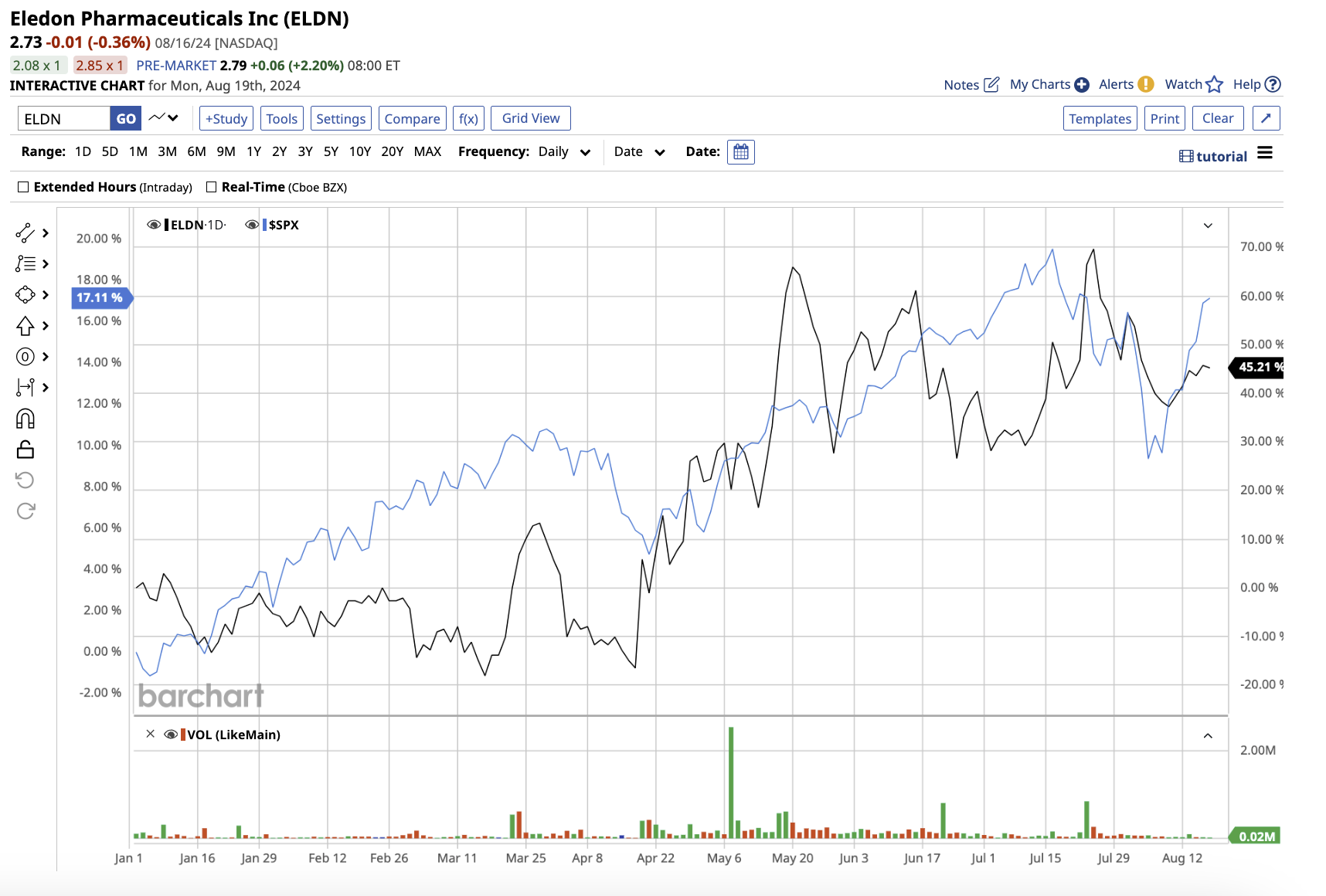Expand the line tool options arrow
1326x896 pixels.
click(x=46, y=232)
